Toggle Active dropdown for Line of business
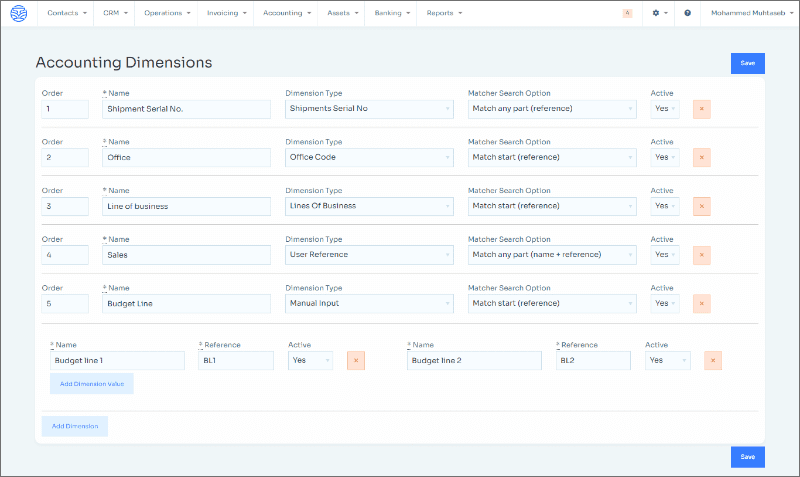The height and width of the screenshot is (477, 800). 664,206
